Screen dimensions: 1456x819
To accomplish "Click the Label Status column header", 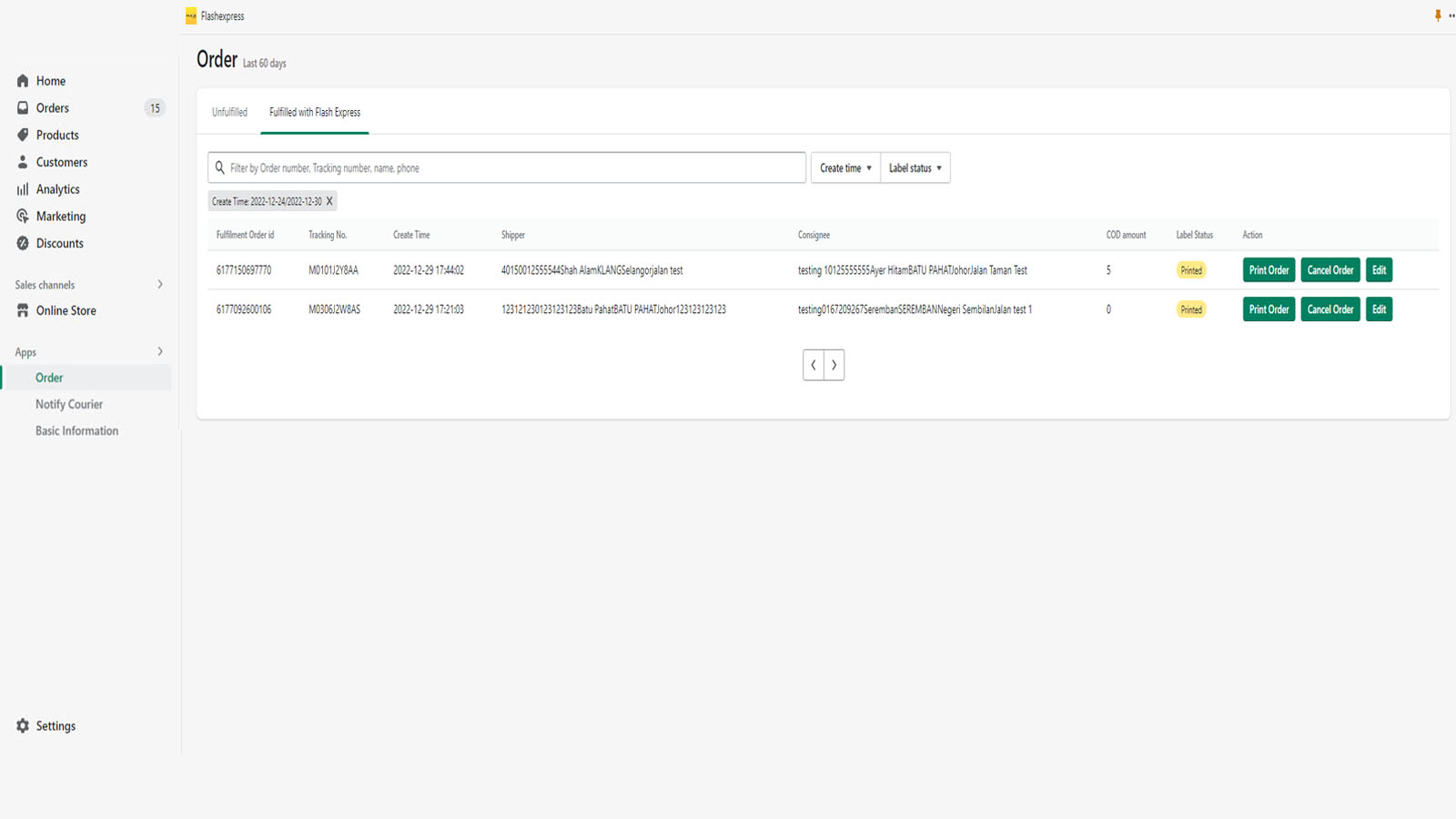I will pyautogui.click(x=1194, y=235).
